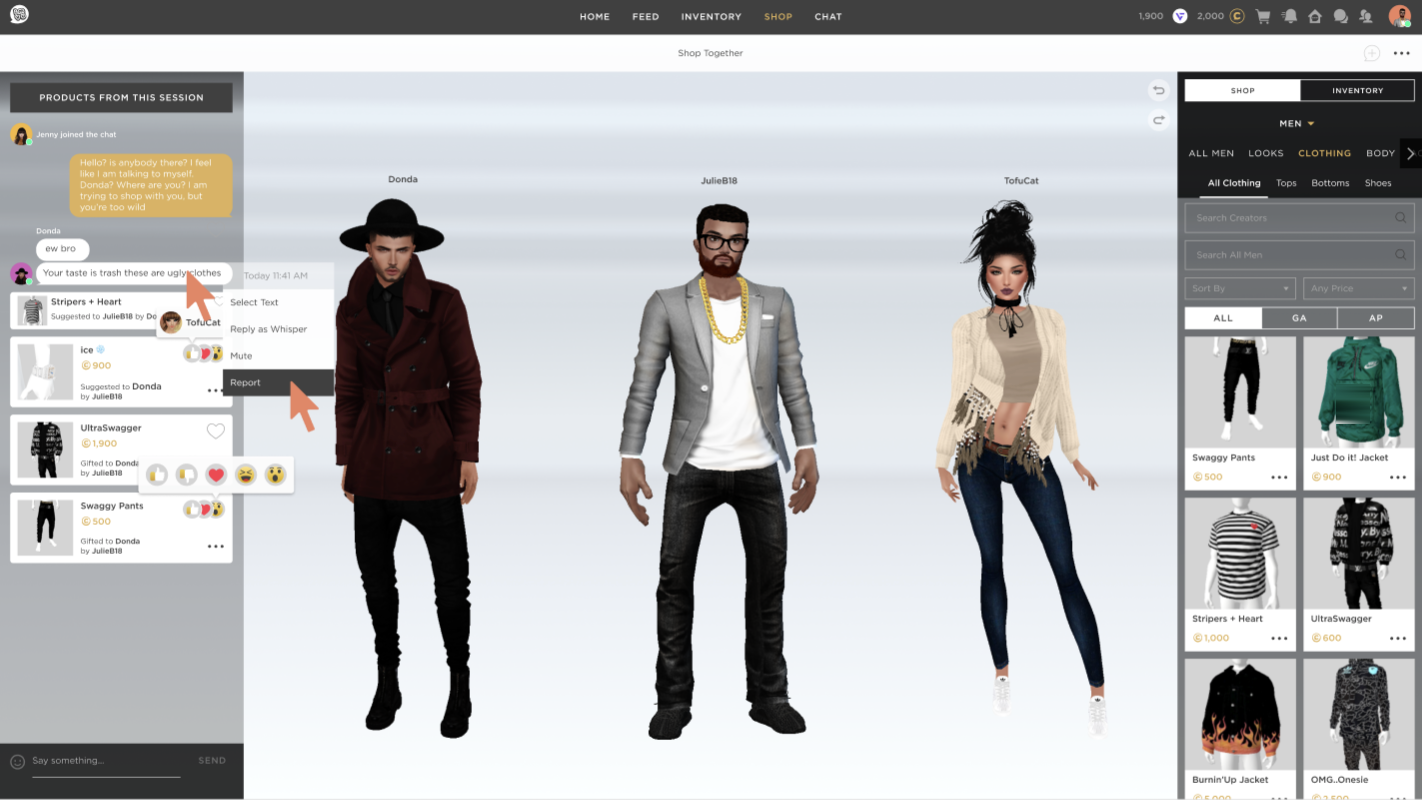Screen dimensions: 1422x800
Task: Switch to the BODY category
Action: click(1380, 153)
